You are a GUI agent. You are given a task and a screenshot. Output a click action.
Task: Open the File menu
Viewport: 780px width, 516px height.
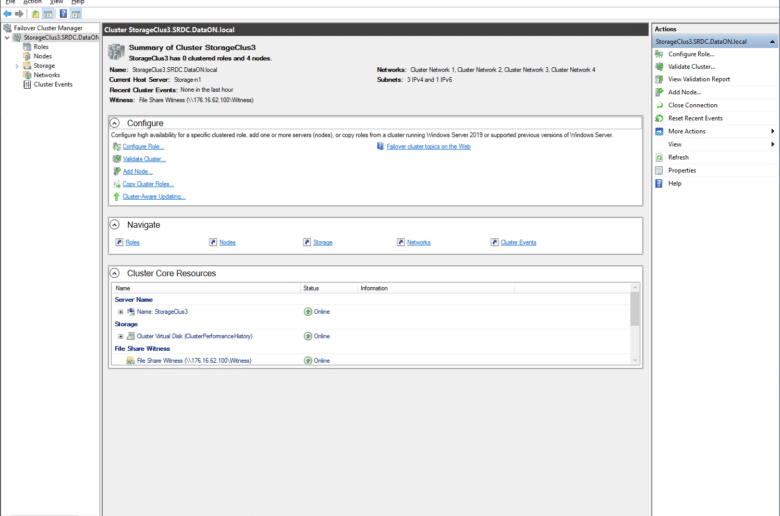point(10,2)
